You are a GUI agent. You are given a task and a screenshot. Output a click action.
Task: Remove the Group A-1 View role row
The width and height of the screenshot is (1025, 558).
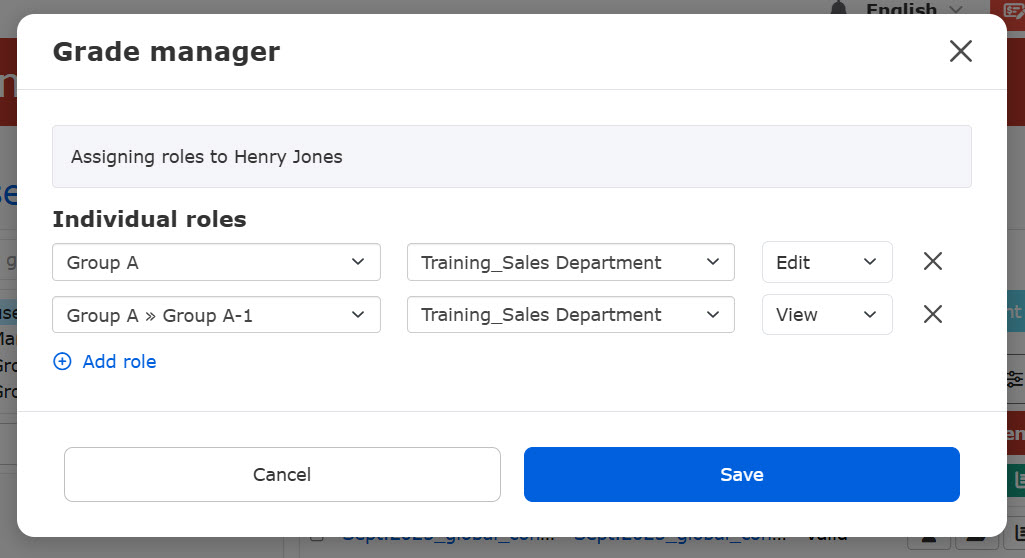click(932, 314)
